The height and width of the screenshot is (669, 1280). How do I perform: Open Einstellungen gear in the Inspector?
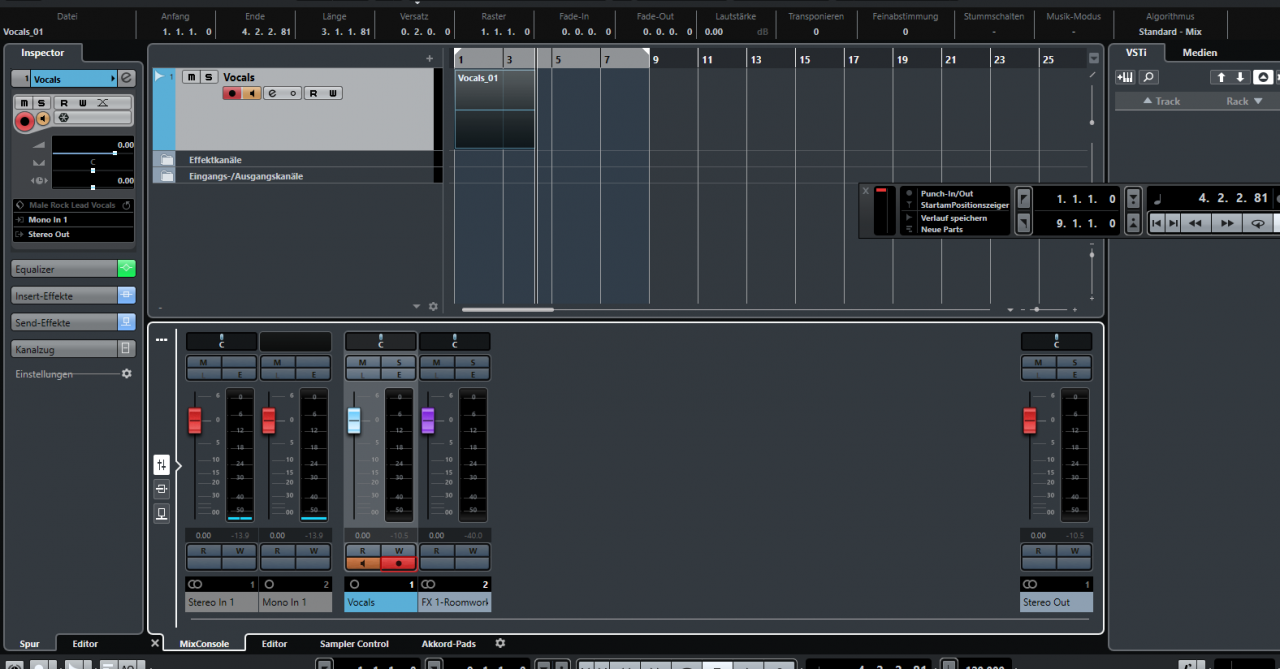[x=126, y=374]
